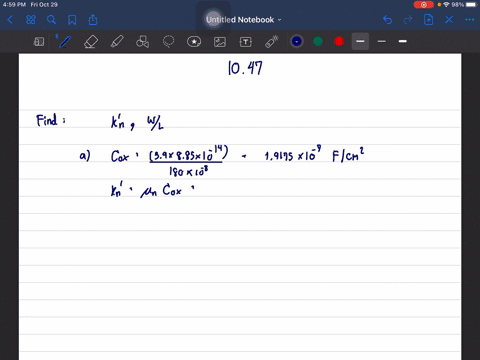Tap the red screen recording indicator
Image resolution: width=480 pixels, height=360 pixels.
click(423, 5)
